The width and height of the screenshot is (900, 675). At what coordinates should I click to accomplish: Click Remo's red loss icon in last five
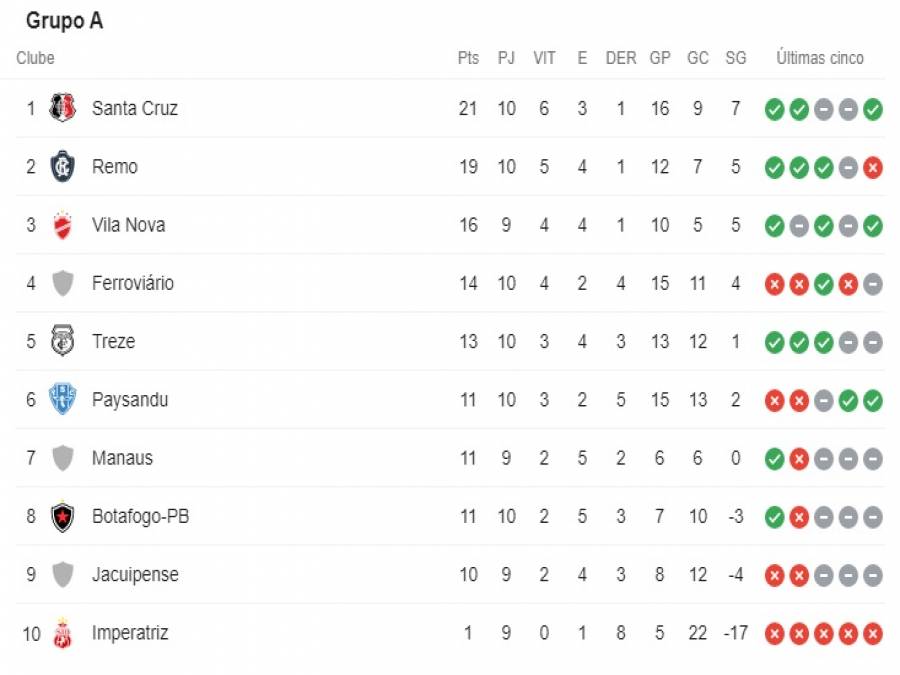(x=872, y=168)
